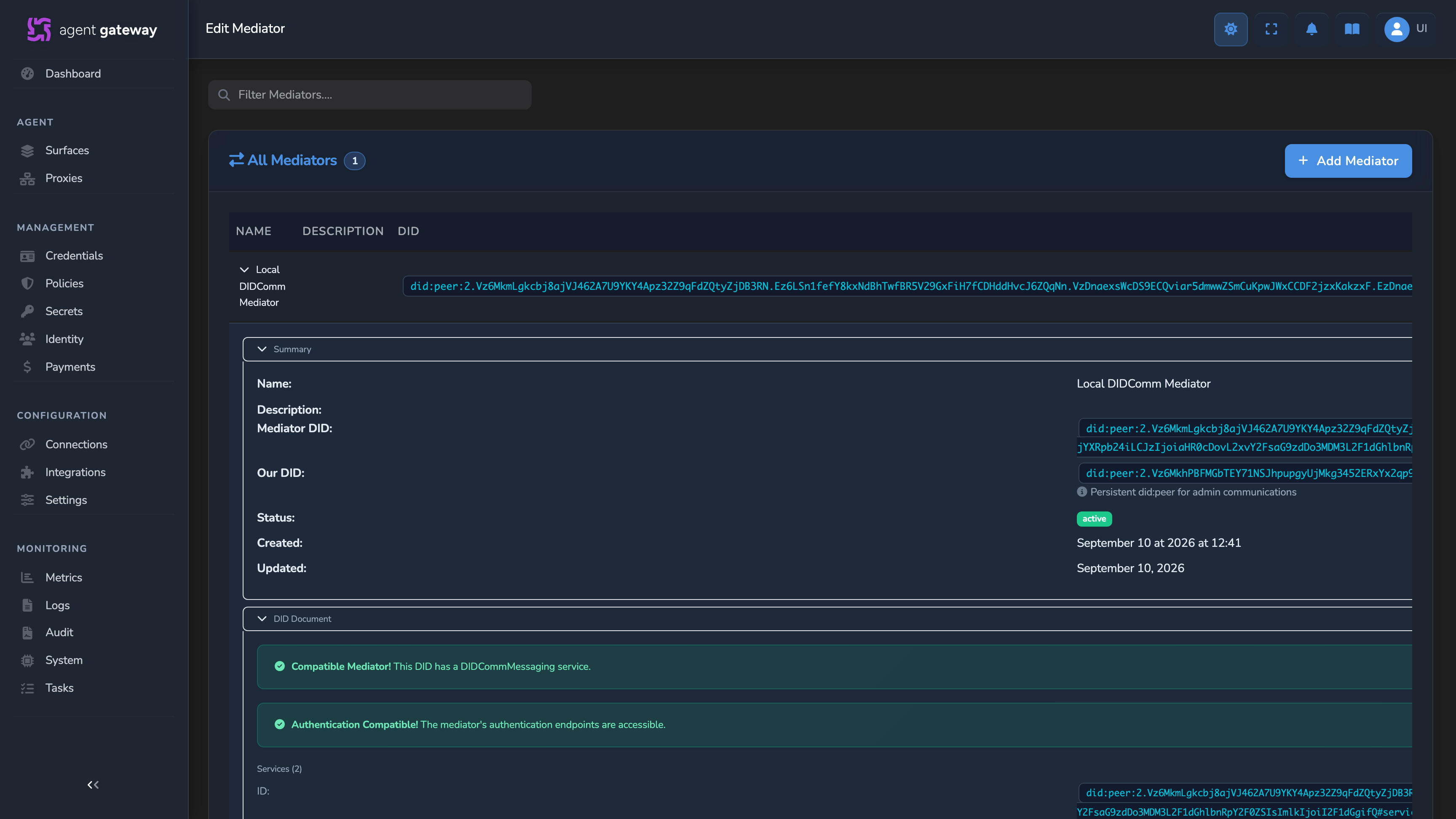Click the active status badge
The height and width of the screenshot is (819, 1456).
point(1094,519)
